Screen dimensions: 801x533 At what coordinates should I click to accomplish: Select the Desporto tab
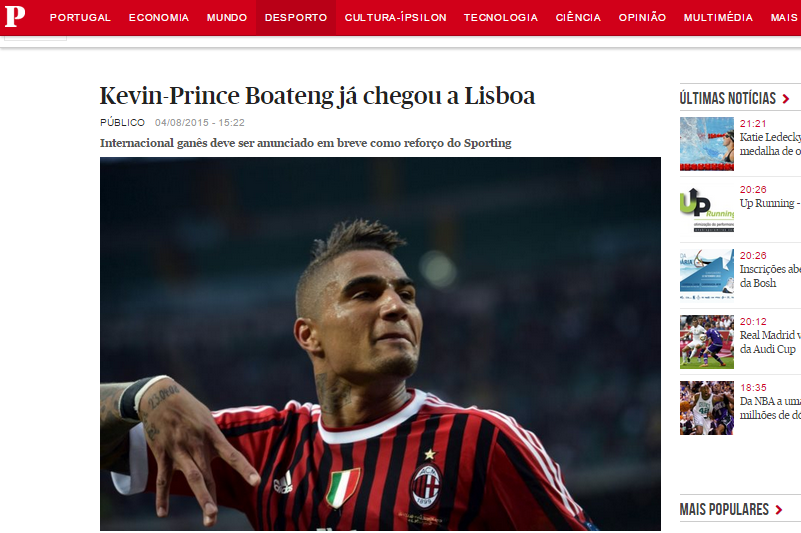pos(296,17)
